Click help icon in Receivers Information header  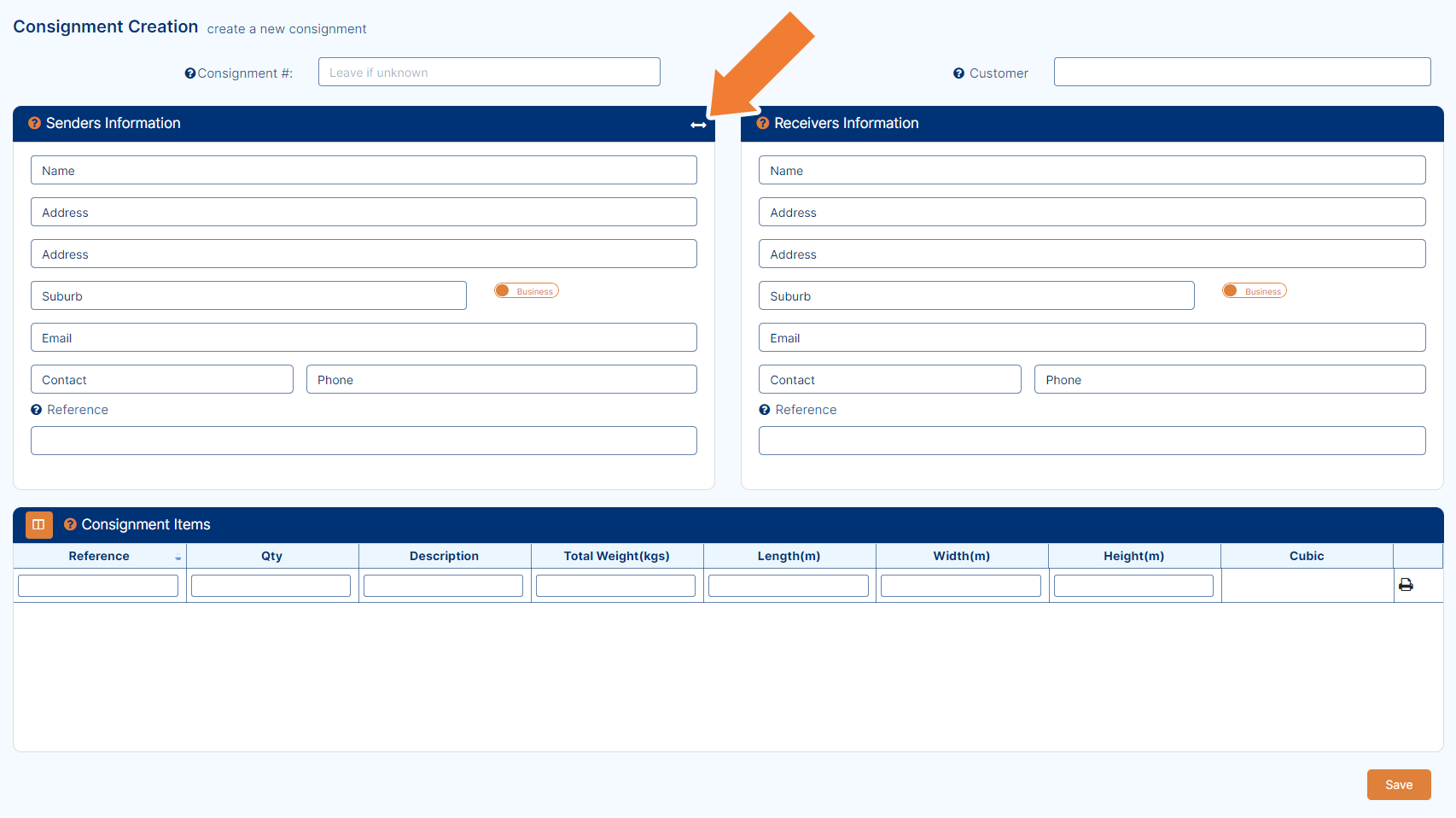(763, 123)
